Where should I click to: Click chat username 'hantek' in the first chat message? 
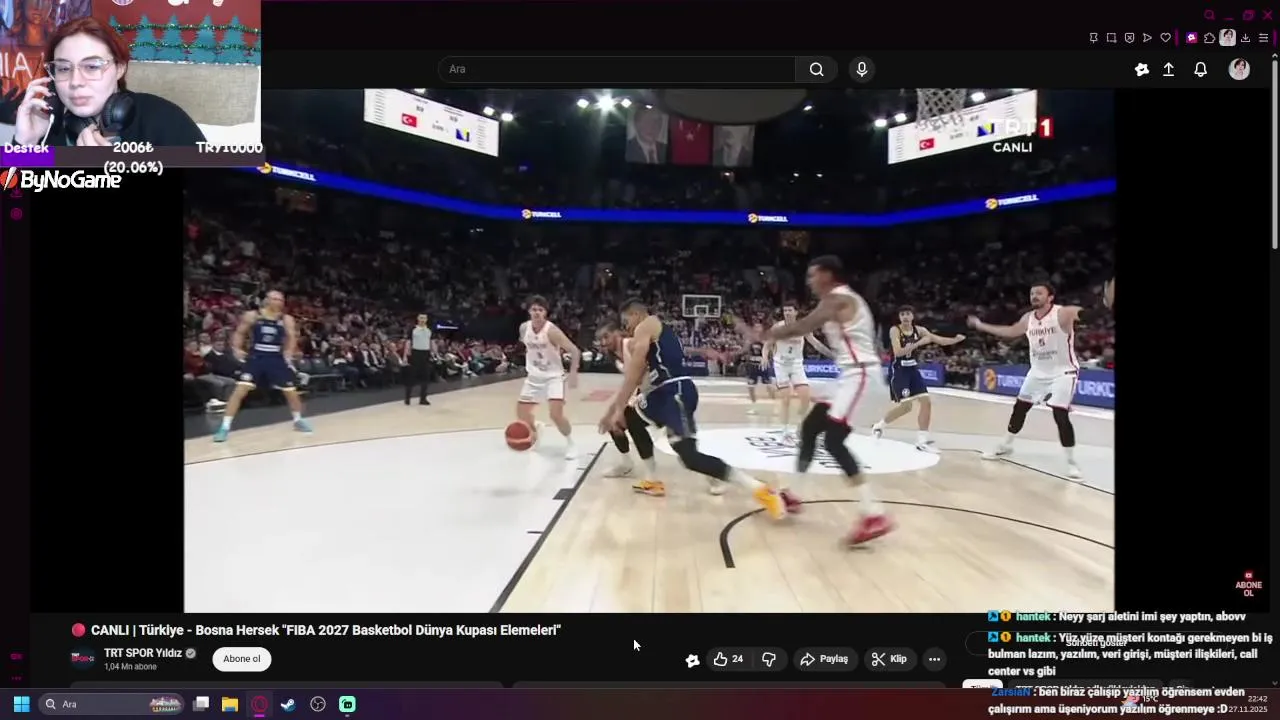click(x=1033, y=617)
